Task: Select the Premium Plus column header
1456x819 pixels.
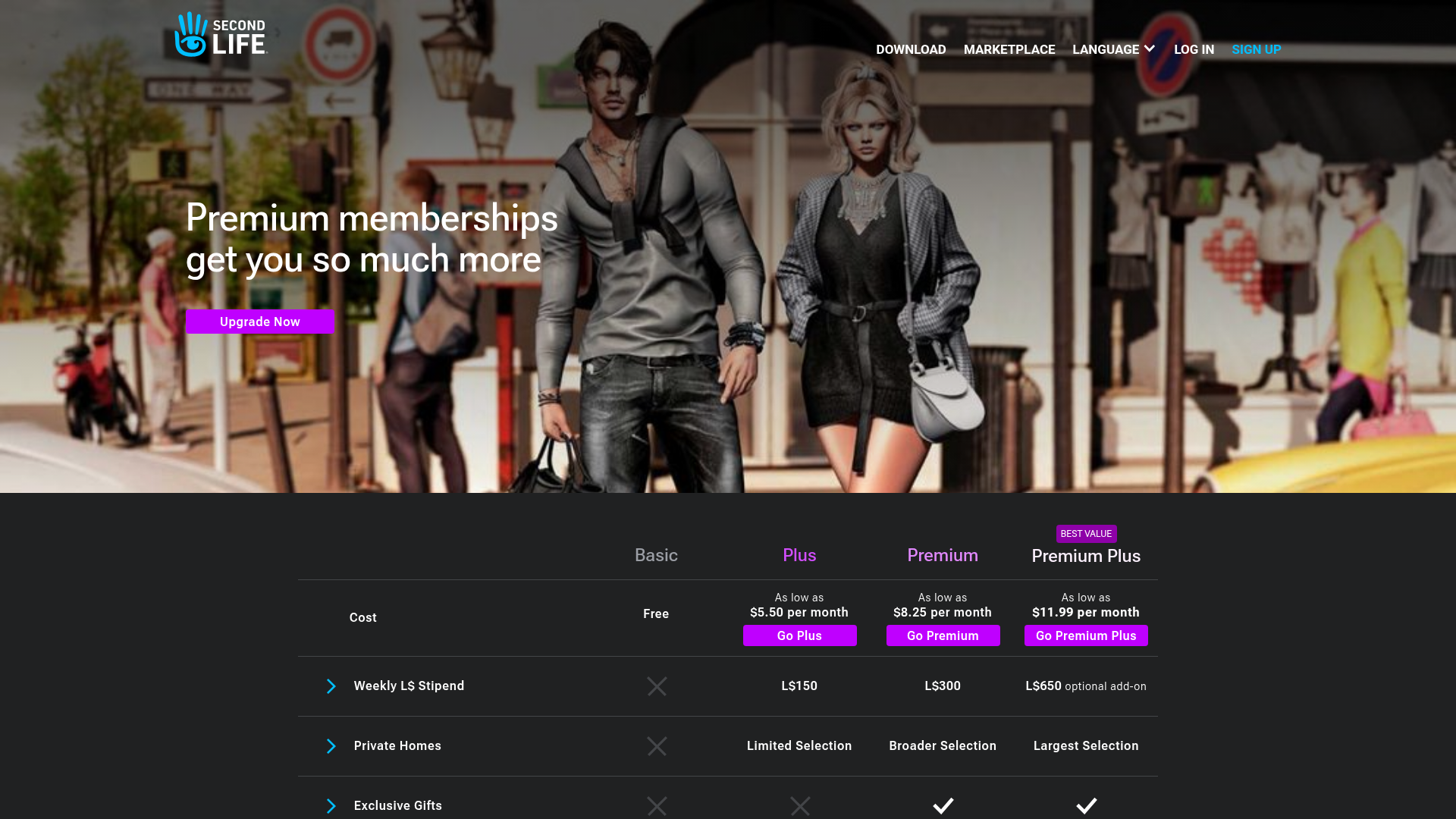Action: (1086, 556)
